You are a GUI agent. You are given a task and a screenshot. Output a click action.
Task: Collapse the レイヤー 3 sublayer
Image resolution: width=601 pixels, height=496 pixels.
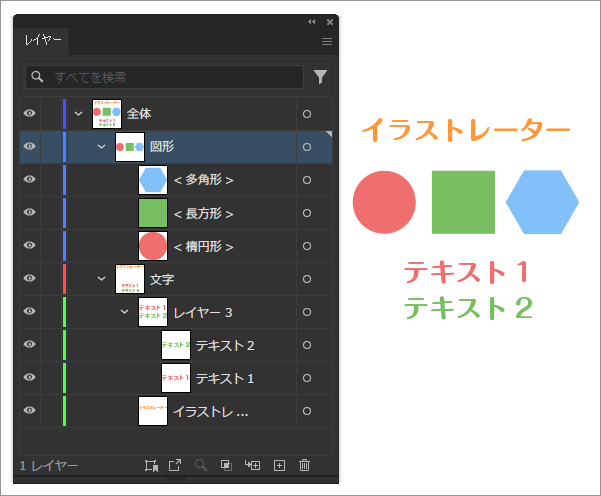click(x=124, y=312)
